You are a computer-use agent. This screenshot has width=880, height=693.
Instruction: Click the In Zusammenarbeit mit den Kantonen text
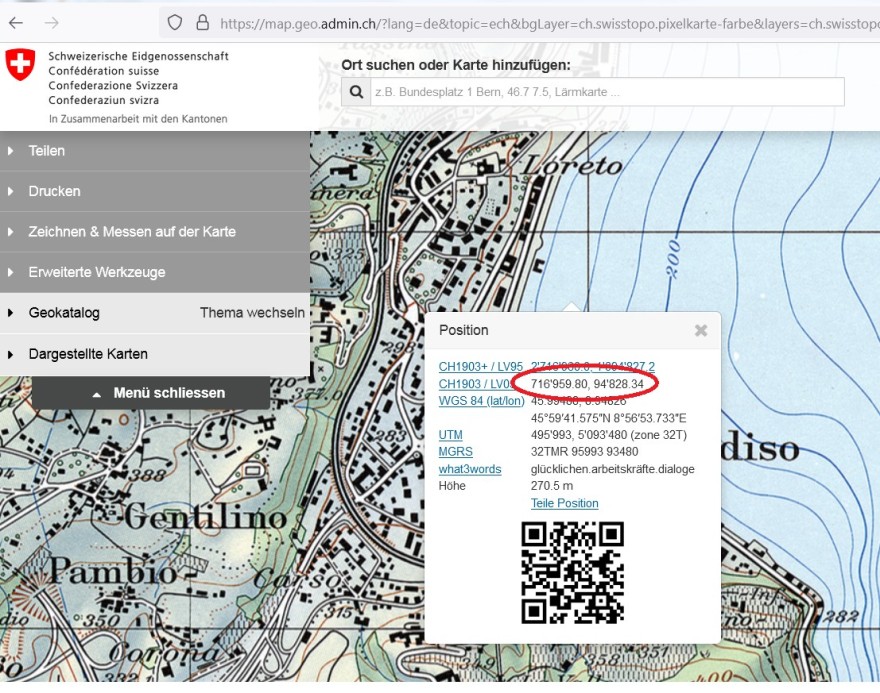pos(138,119)
